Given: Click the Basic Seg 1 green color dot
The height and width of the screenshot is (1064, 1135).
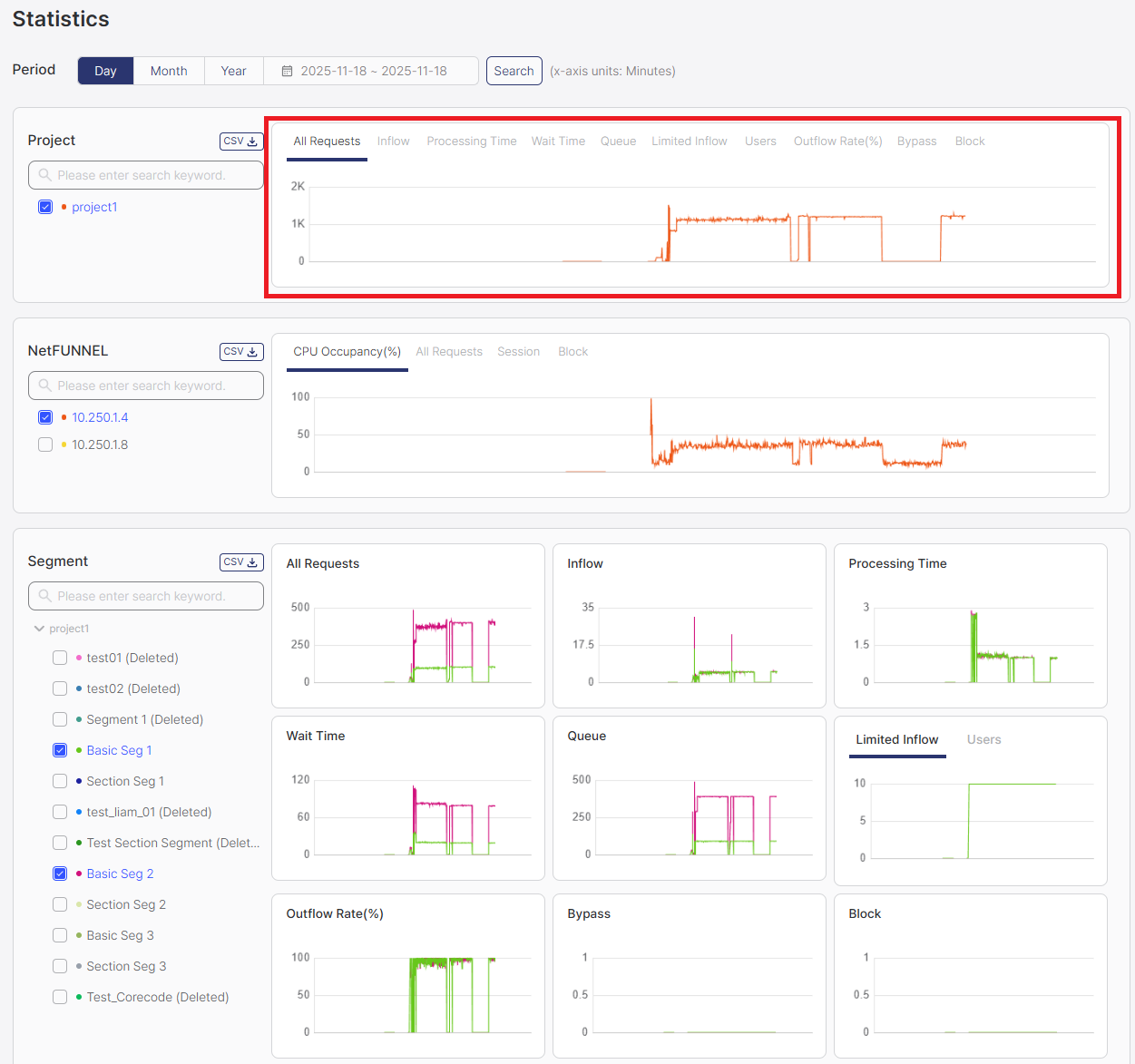Looking at the screenshot, I should click(79, 750).
